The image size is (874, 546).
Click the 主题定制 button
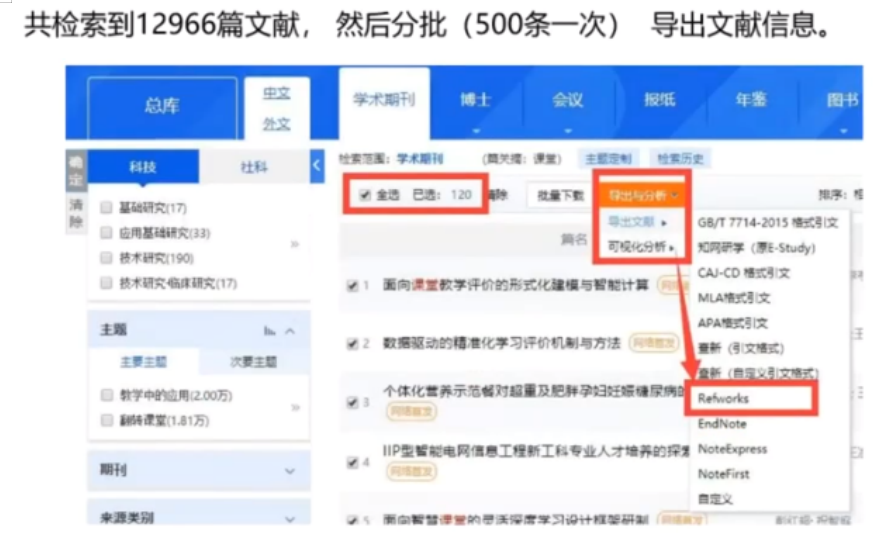608,159
